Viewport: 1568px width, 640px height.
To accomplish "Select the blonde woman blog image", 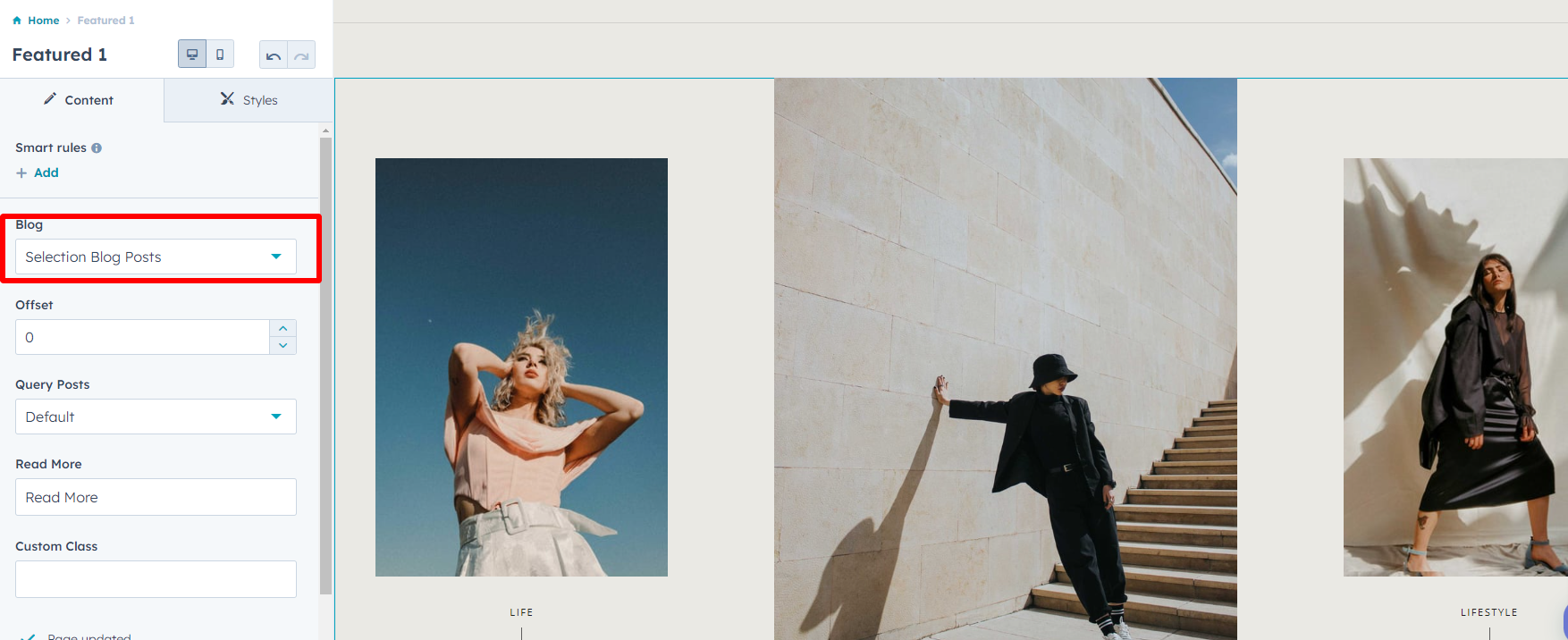I will [521, 367].
